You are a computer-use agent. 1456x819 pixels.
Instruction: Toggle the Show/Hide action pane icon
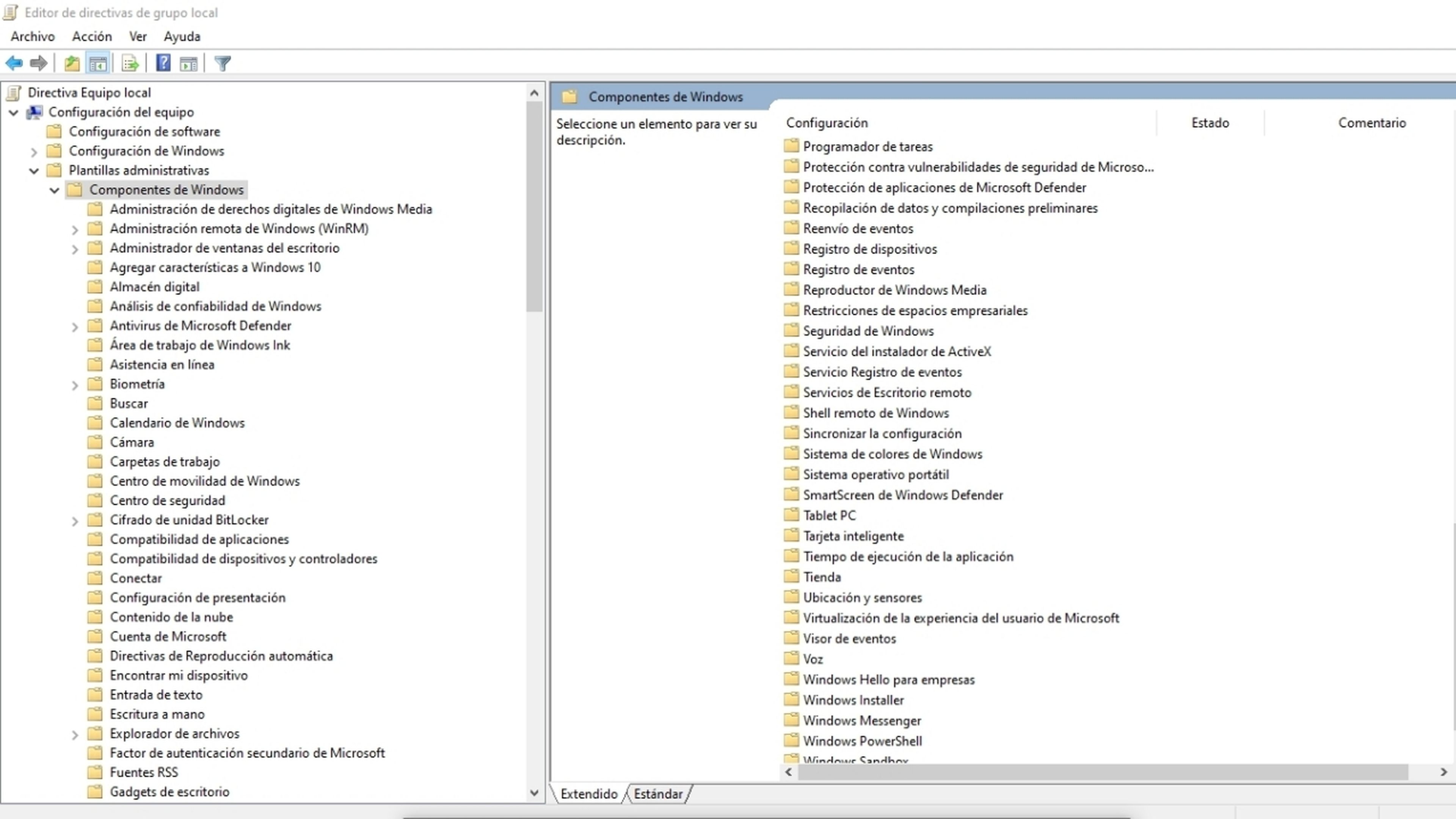[x=188, y=63]
